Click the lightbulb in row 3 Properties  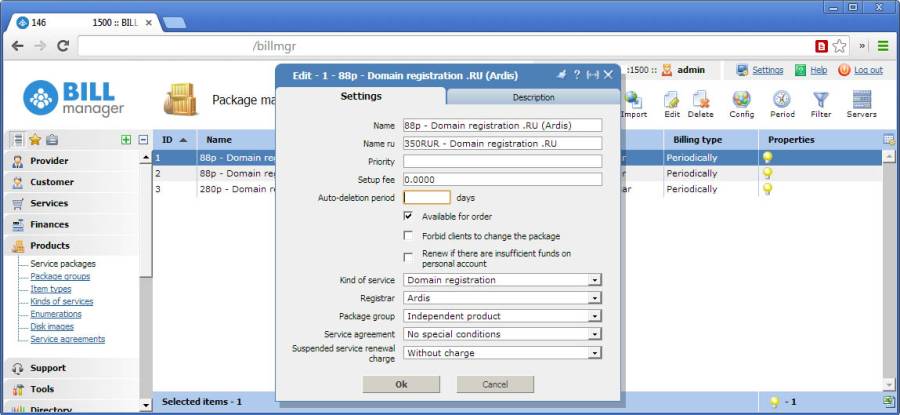tap(767, 189)
